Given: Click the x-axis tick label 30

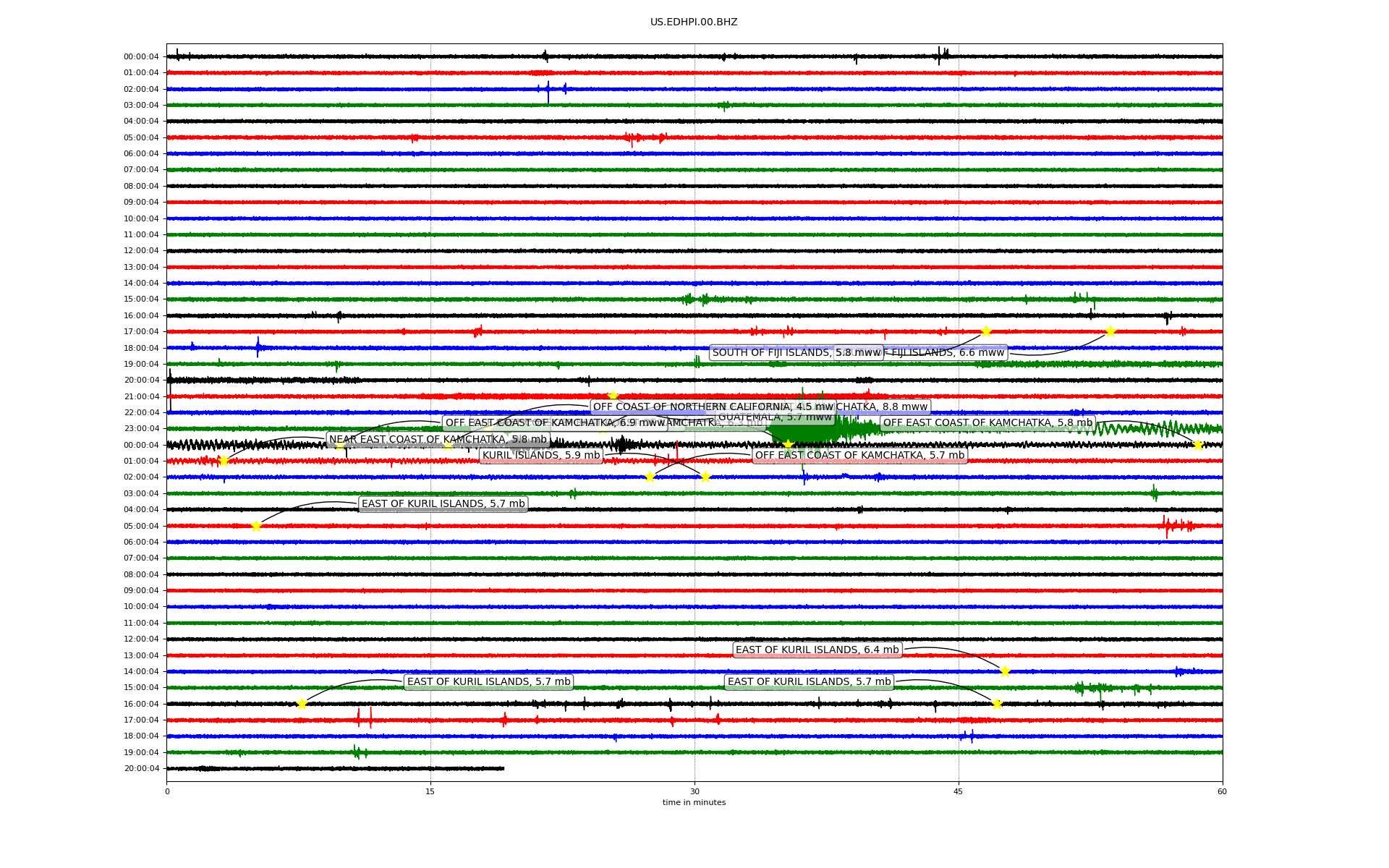Looking at the screenshot, I should click(694, 791).
